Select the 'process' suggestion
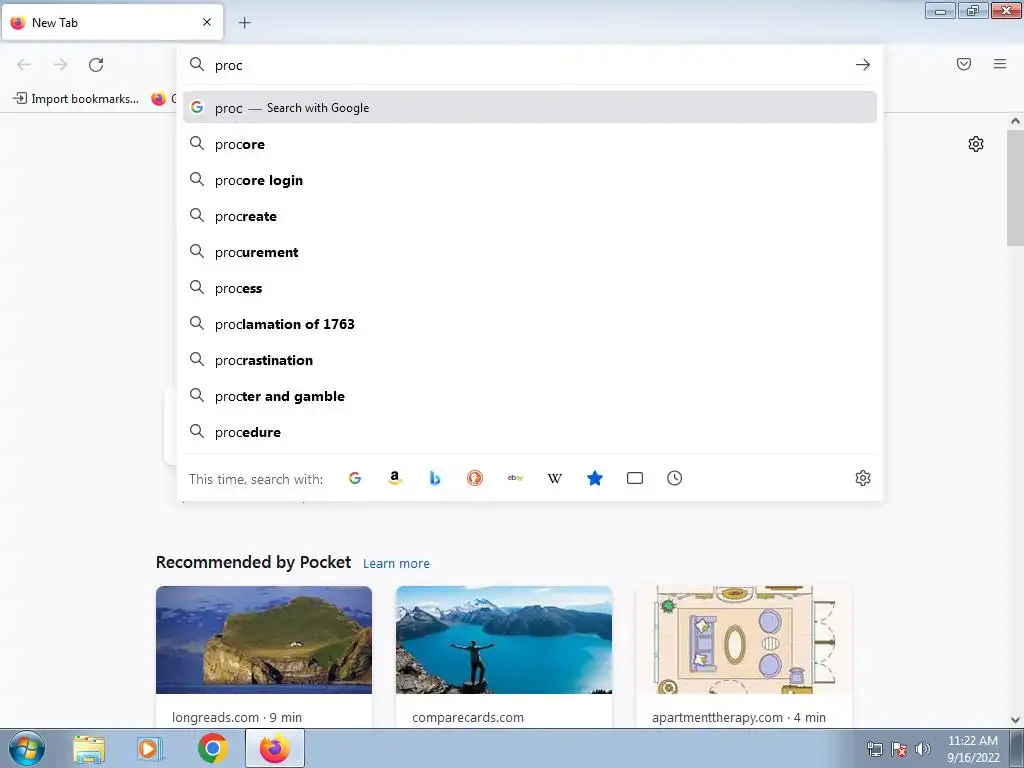The image size is (1024, 768). click(530, 288)
